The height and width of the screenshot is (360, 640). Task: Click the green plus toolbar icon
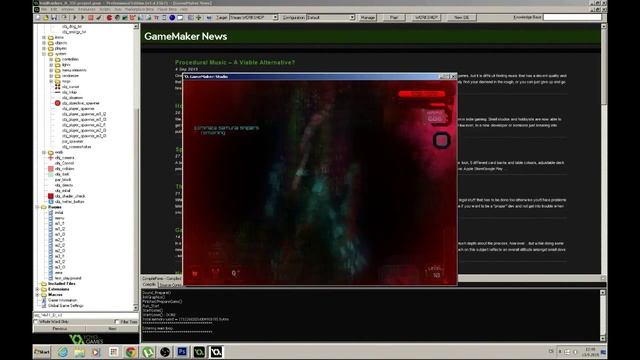(x=199, y=18)
